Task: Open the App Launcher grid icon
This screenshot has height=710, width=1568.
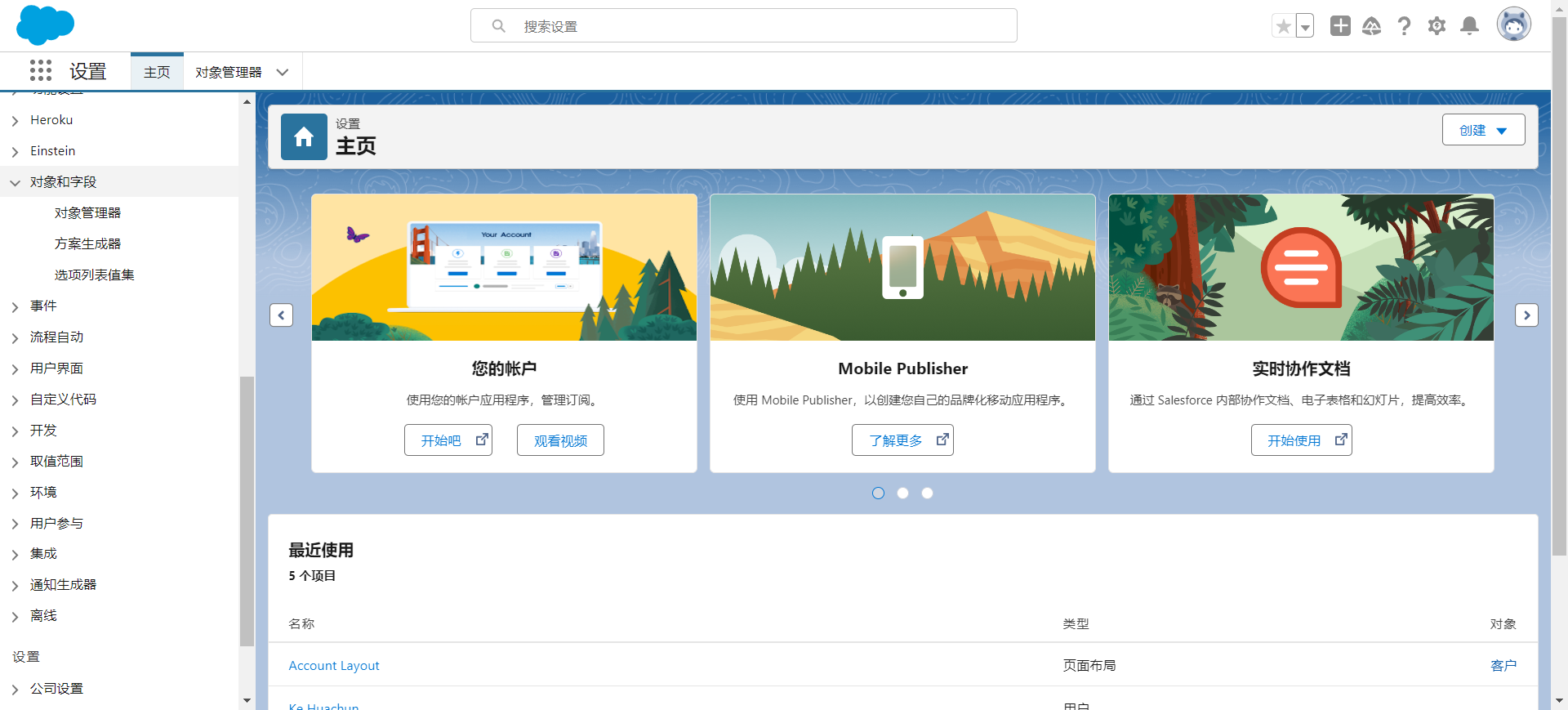Action: [41, 71]
